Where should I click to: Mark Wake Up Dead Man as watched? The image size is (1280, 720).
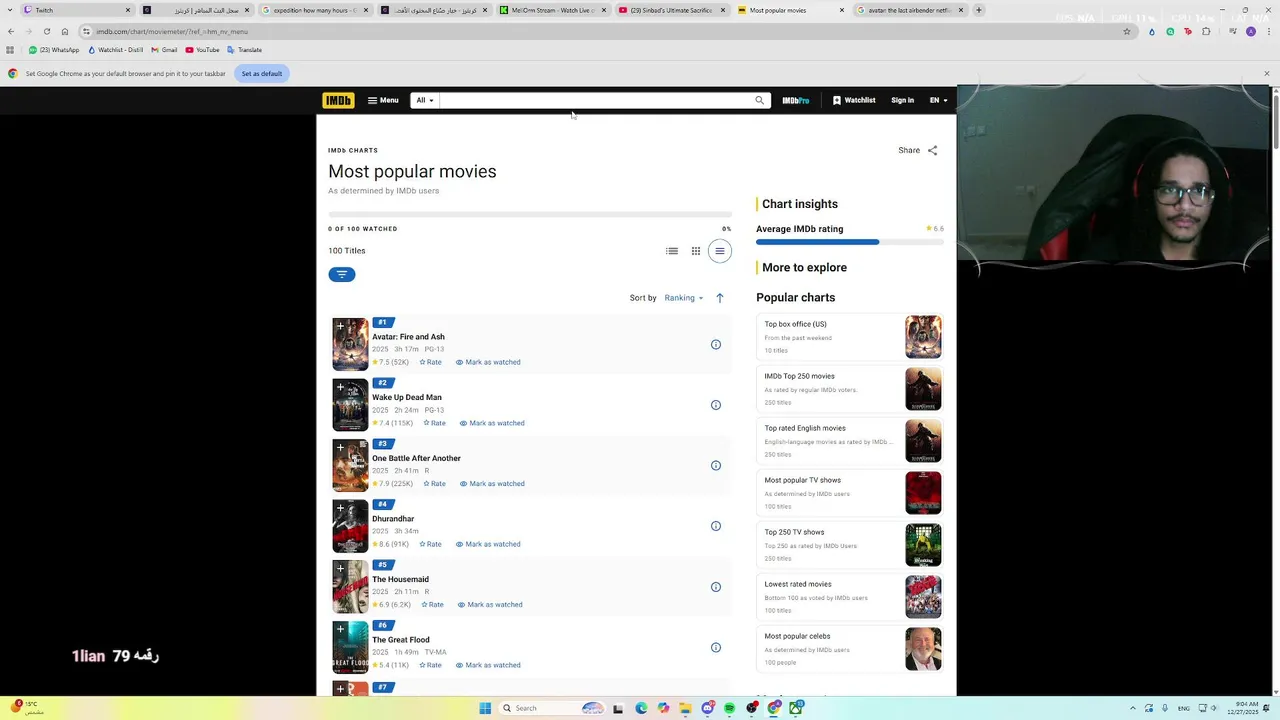pos(492,423)
